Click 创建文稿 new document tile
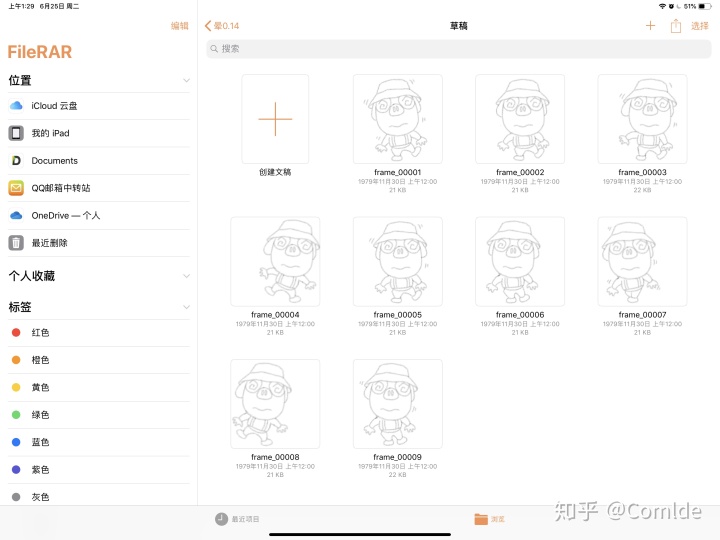 point(275,119)
